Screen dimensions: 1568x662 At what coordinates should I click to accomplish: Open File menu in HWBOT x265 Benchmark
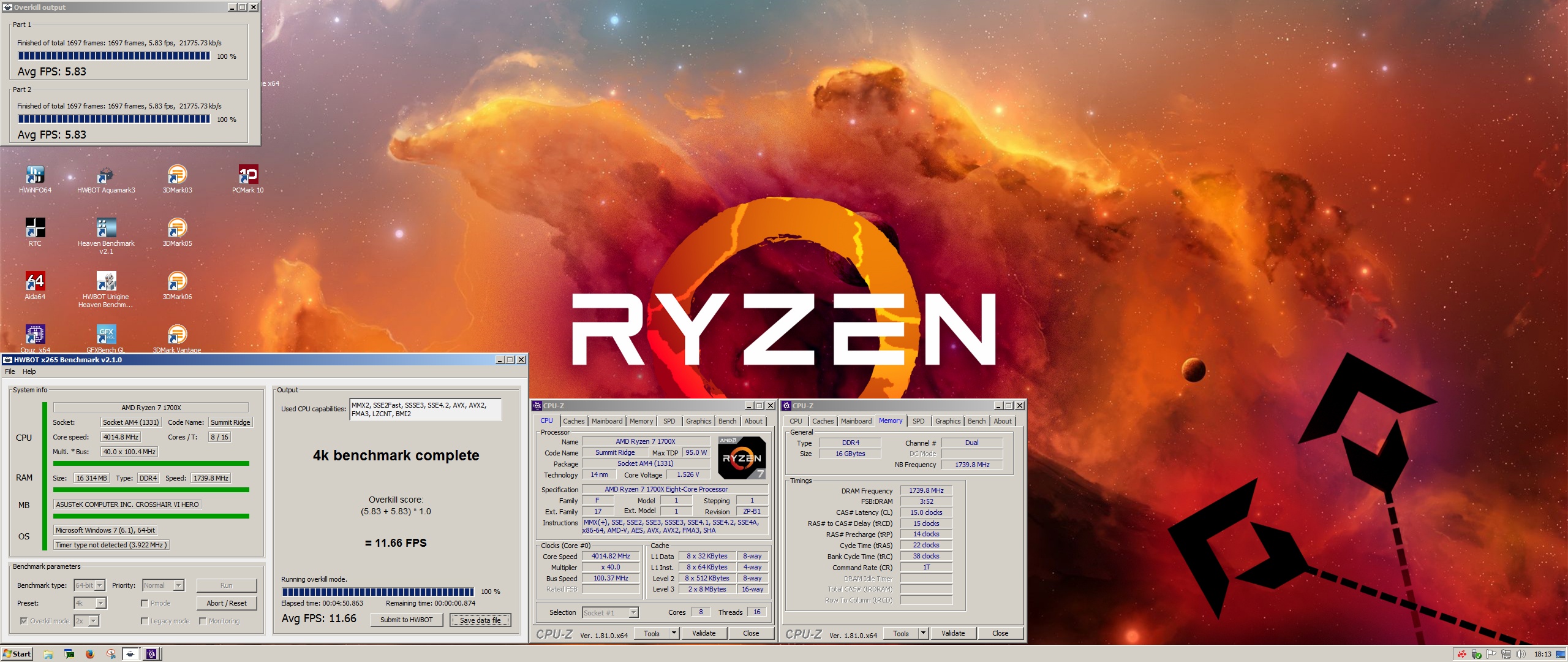click(x=10, y=371)
